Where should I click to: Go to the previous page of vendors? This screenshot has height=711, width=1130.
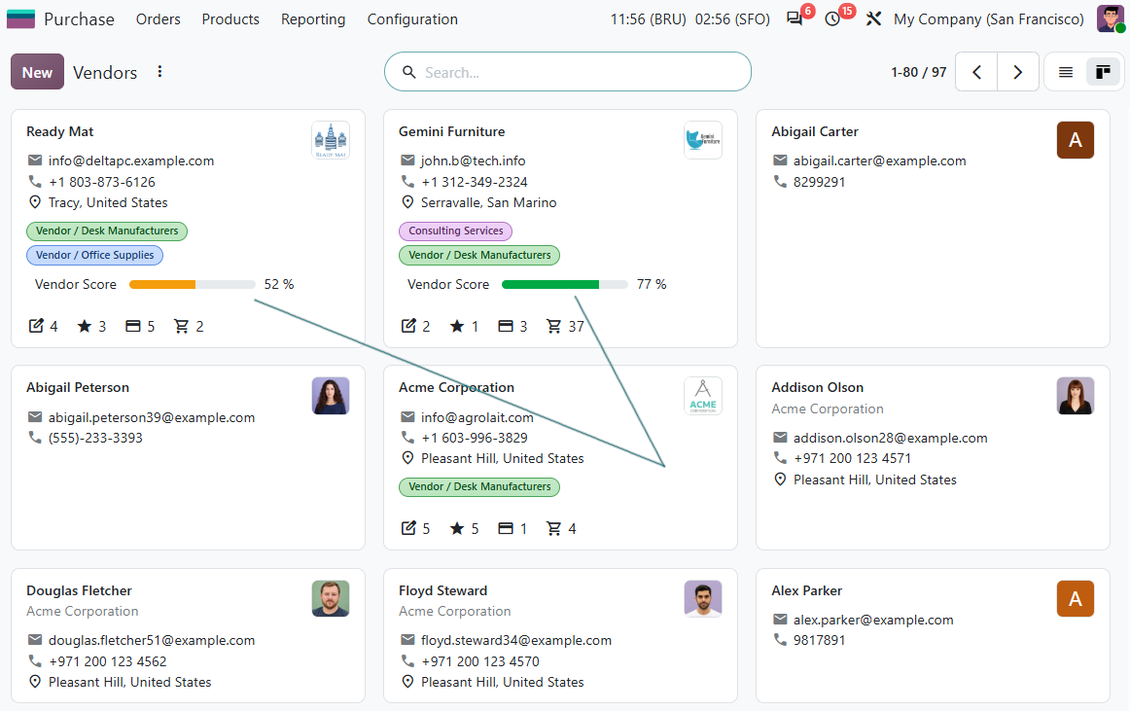pyautogui.click(x=976, y=72)
